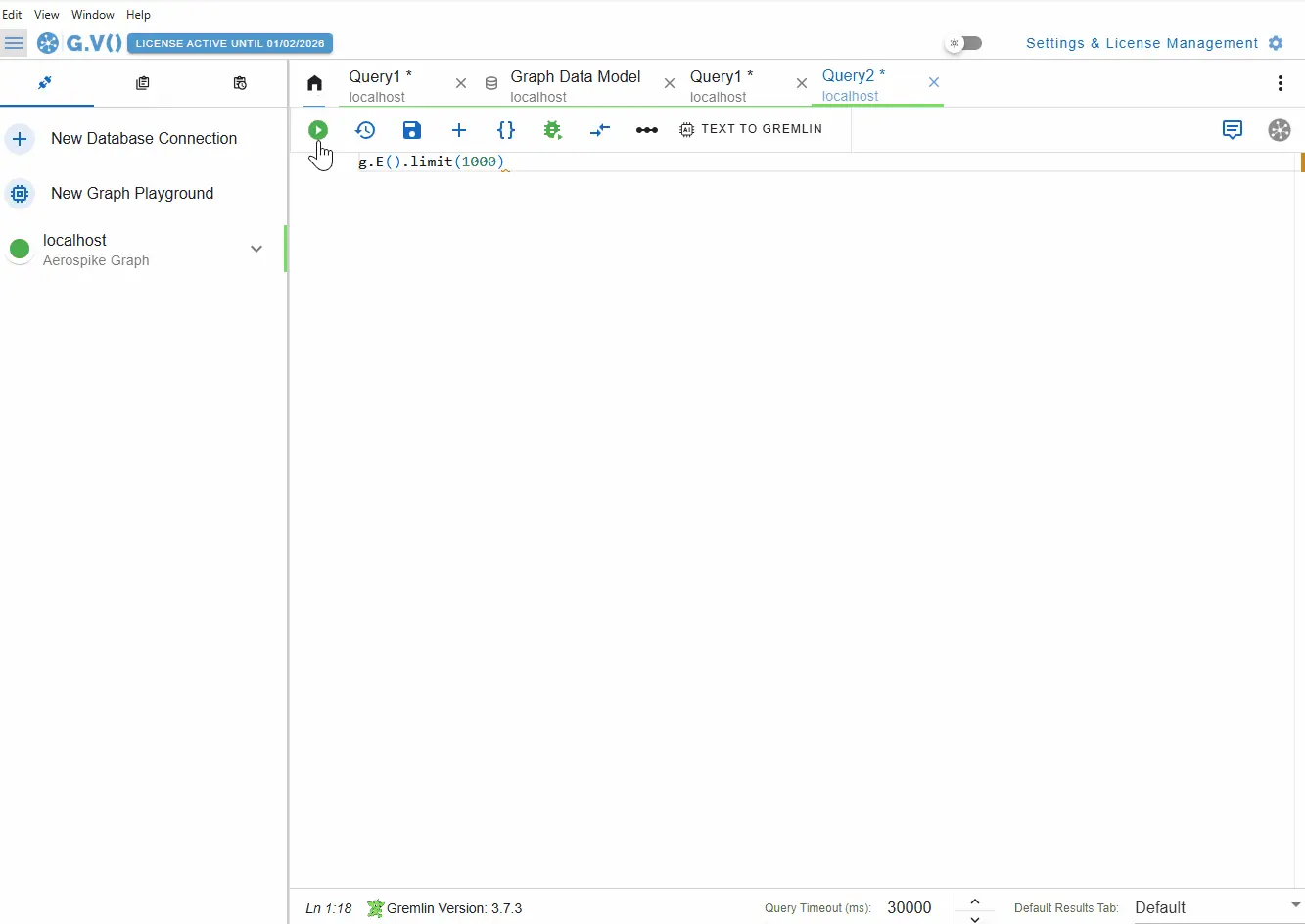Click the Text to Gremlin AI icon
The height and width of the screenshot is (924, 1305).
pos(687,129)
